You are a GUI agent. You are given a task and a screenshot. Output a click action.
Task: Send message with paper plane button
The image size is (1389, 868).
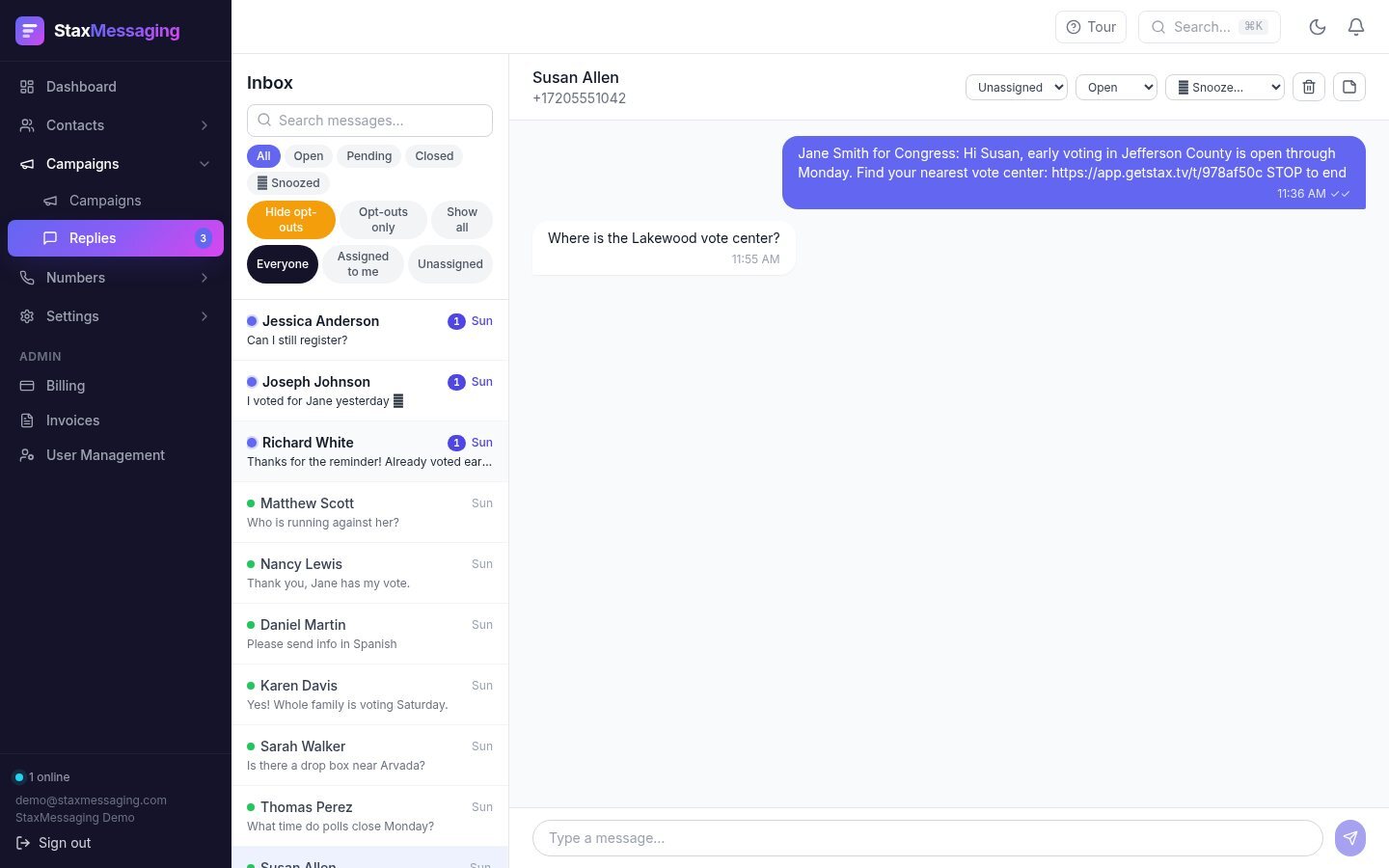1350,838
